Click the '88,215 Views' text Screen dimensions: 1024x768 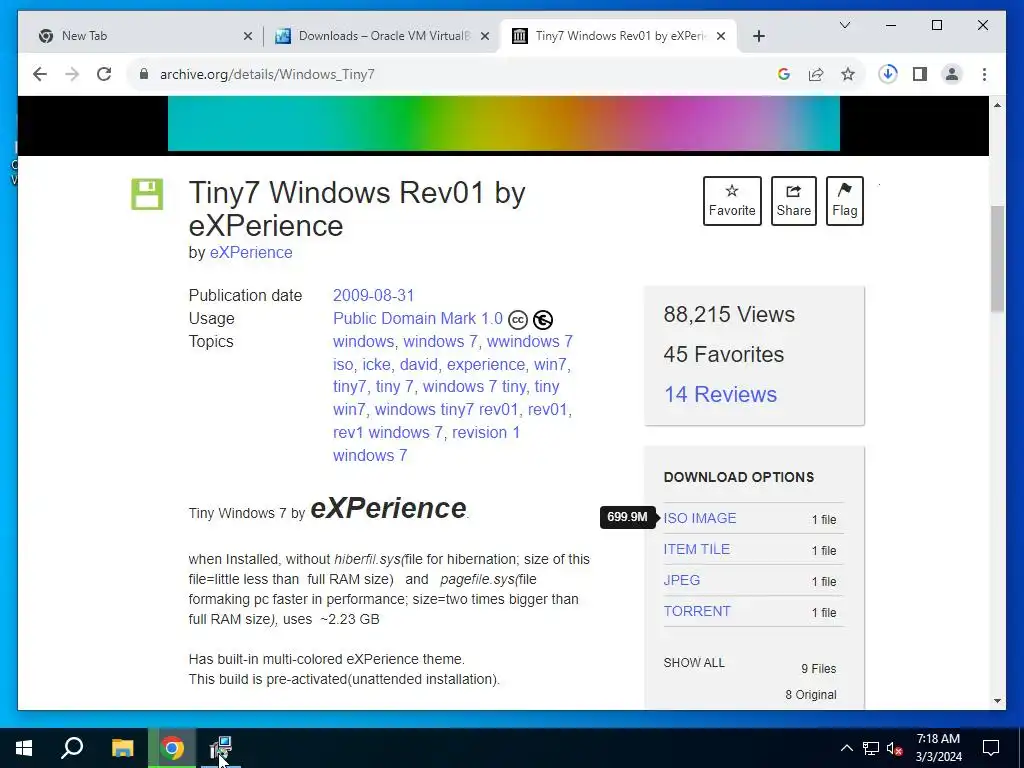coord(729,315)
